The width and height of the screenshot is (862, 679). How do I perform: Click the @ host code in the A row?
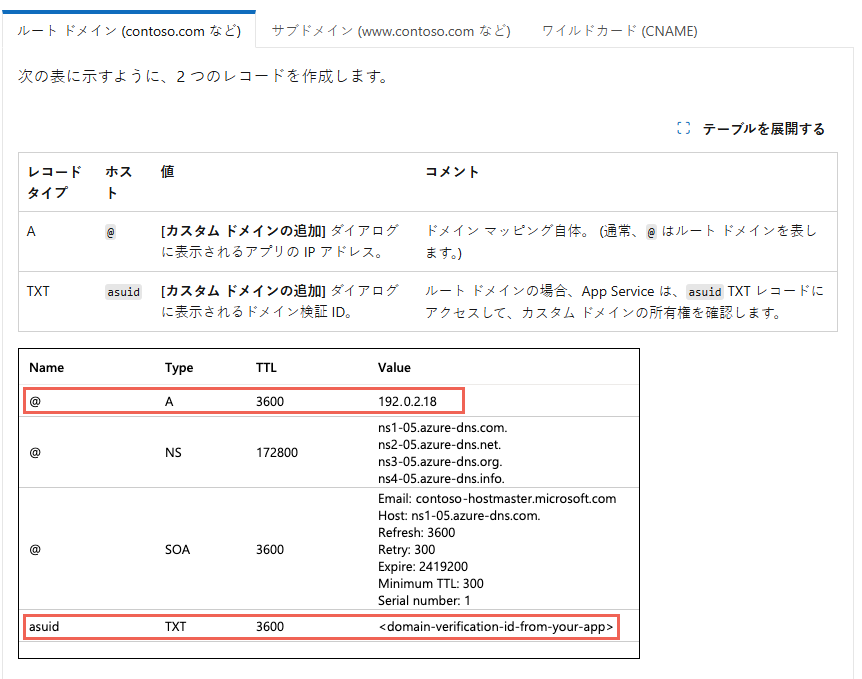(110, 233)
